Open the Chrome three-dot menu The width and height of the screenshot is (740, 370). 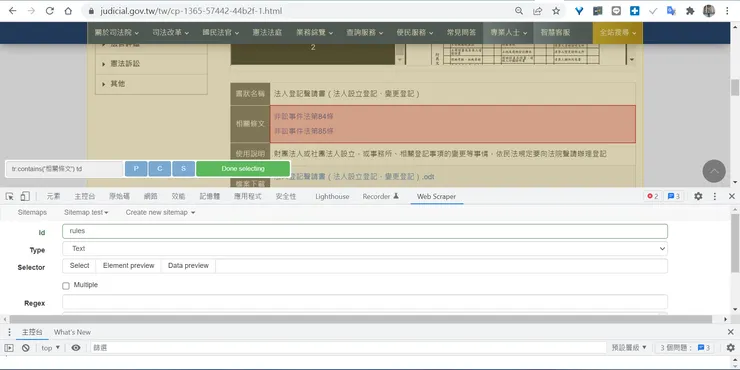[x=727, y=11]
